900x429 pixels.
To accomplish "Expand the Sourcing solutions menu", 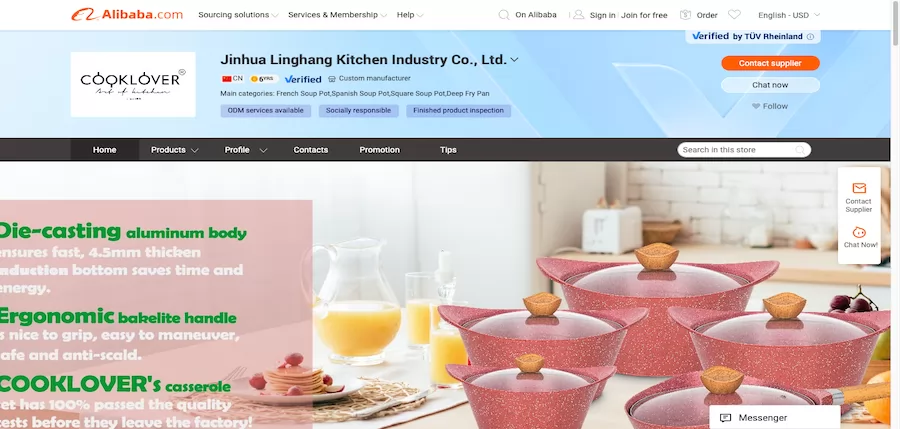I will [238, 15].
